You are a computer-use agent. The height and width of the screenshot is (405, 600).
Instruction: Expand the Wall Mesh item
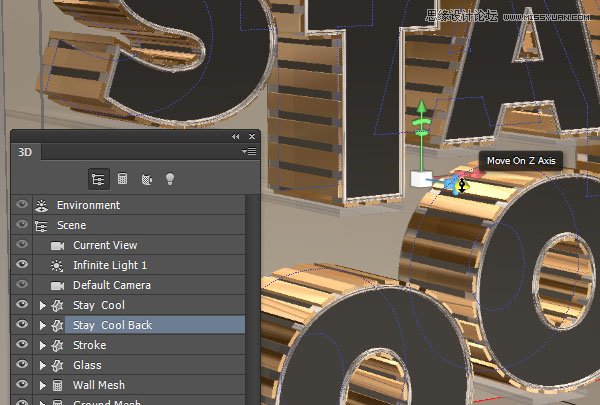42,385
